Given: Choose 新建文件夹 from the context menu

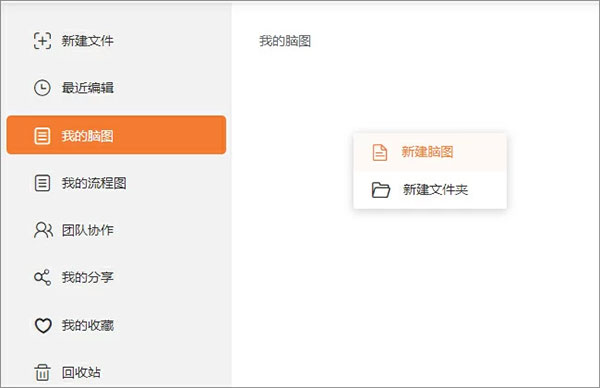Looking at the screenshot, I should point(430,190).
